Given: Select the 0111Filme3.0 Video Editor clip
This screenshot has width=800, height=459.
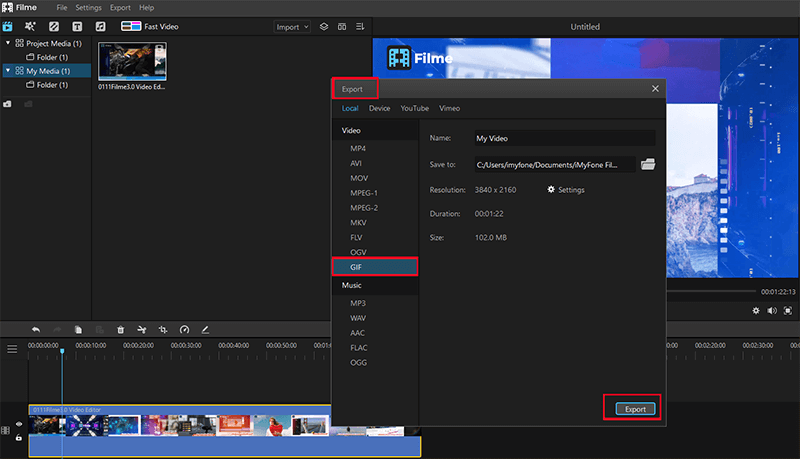Looking at the screenshot, I should pyautogui.click(x=224, y=431).
